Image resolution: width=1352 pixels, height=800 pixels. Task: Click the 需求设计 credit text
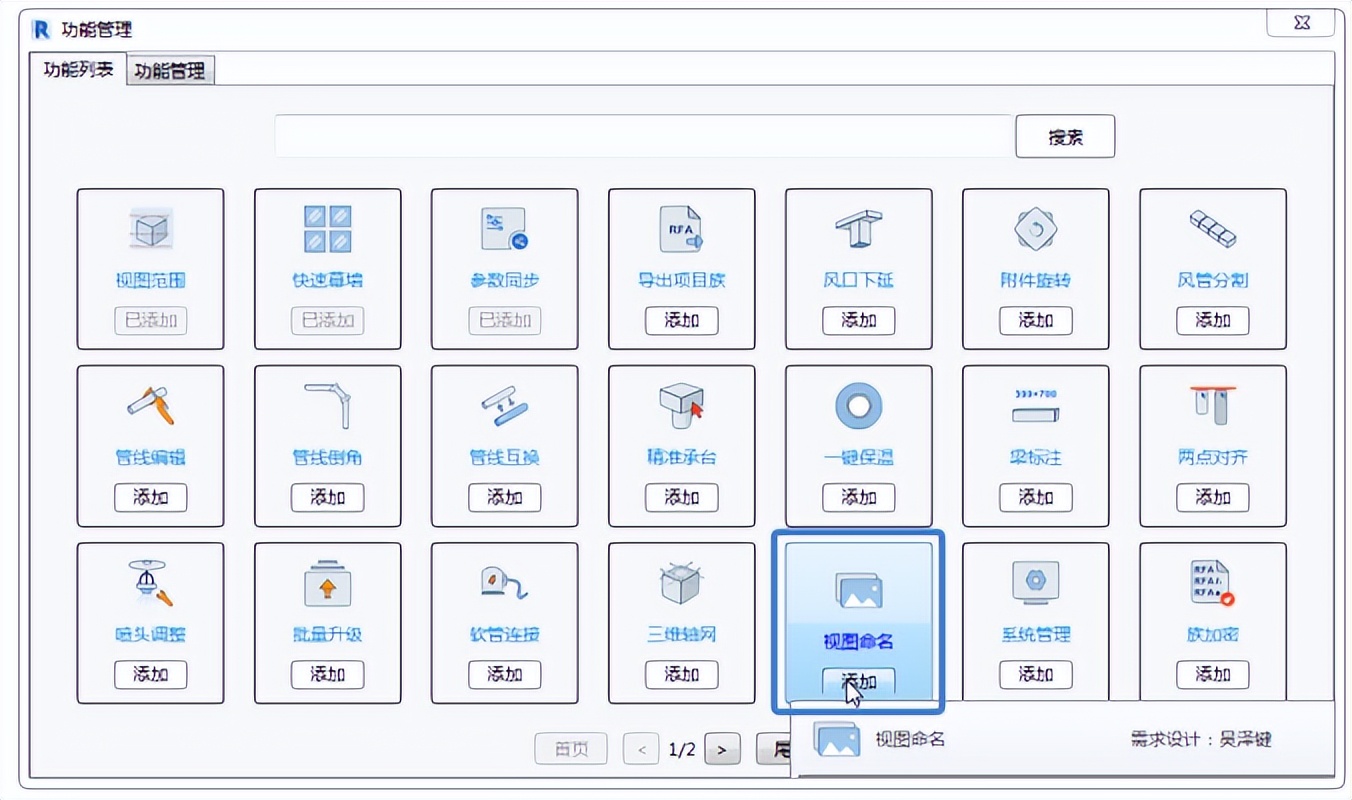click(x=1201, y=739)
